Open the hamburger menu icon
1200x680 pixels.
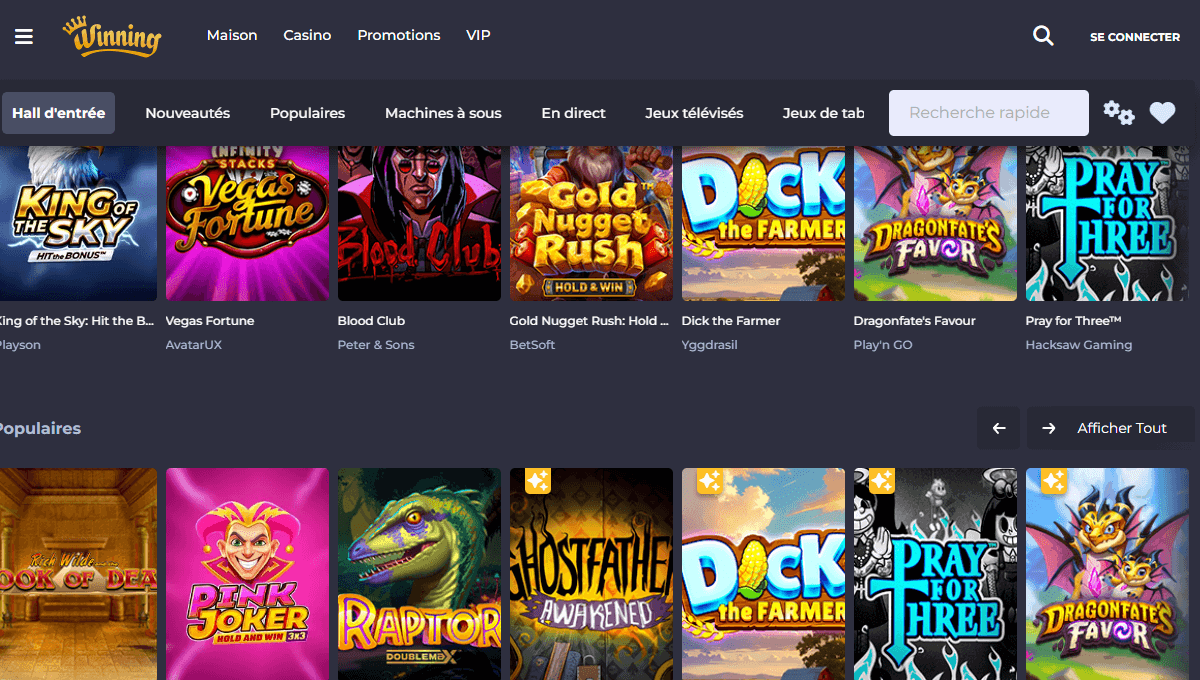point(24,36)
